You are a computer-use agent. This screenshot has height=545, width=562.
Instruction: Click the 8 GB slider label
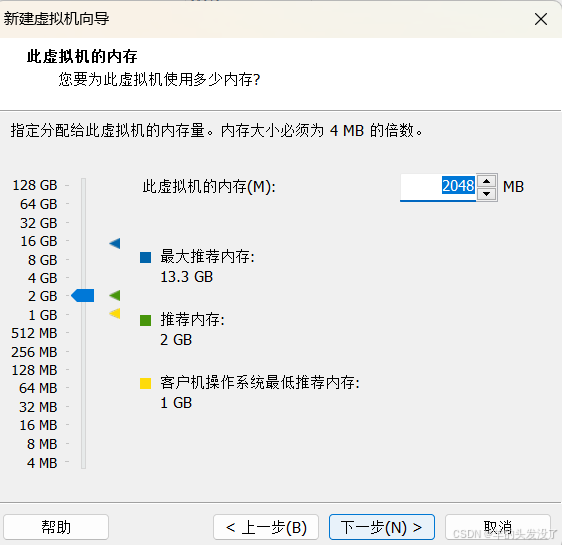pyautogui.click(x=43, y=260)
